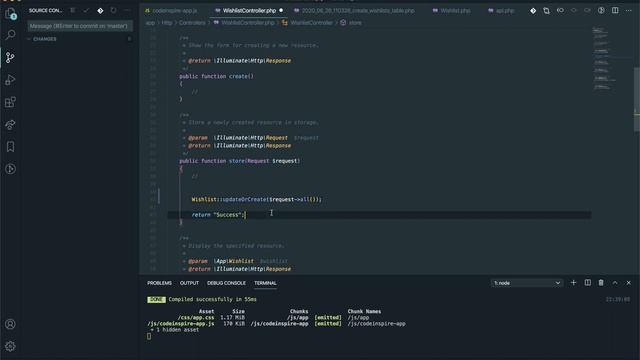Select the WishlistController.php editor tab
Viewport: 640px width, 360px height.
point(249,11)
